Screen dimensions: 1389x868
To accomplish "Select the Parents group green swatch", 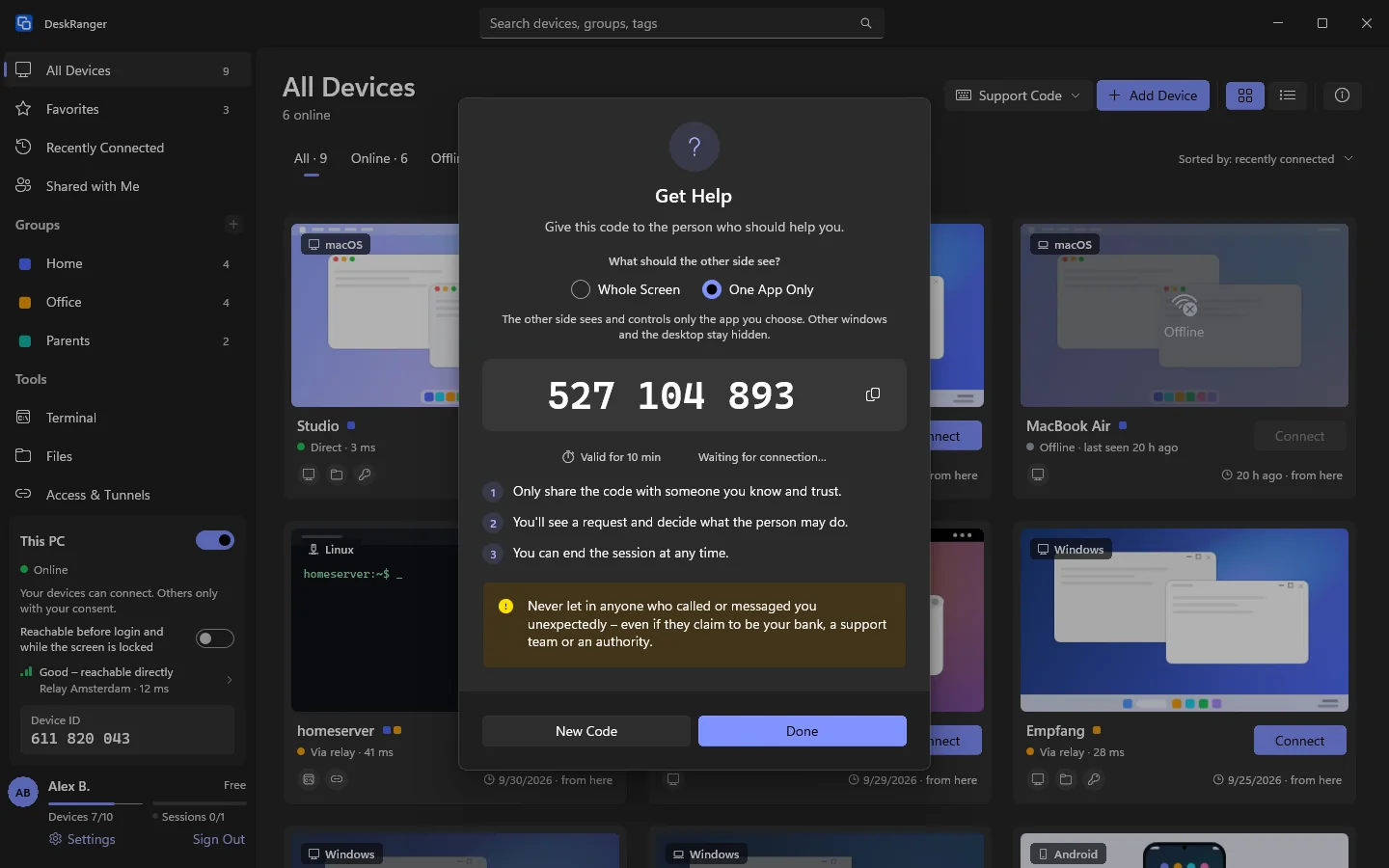I will click(x=25, y=340).
